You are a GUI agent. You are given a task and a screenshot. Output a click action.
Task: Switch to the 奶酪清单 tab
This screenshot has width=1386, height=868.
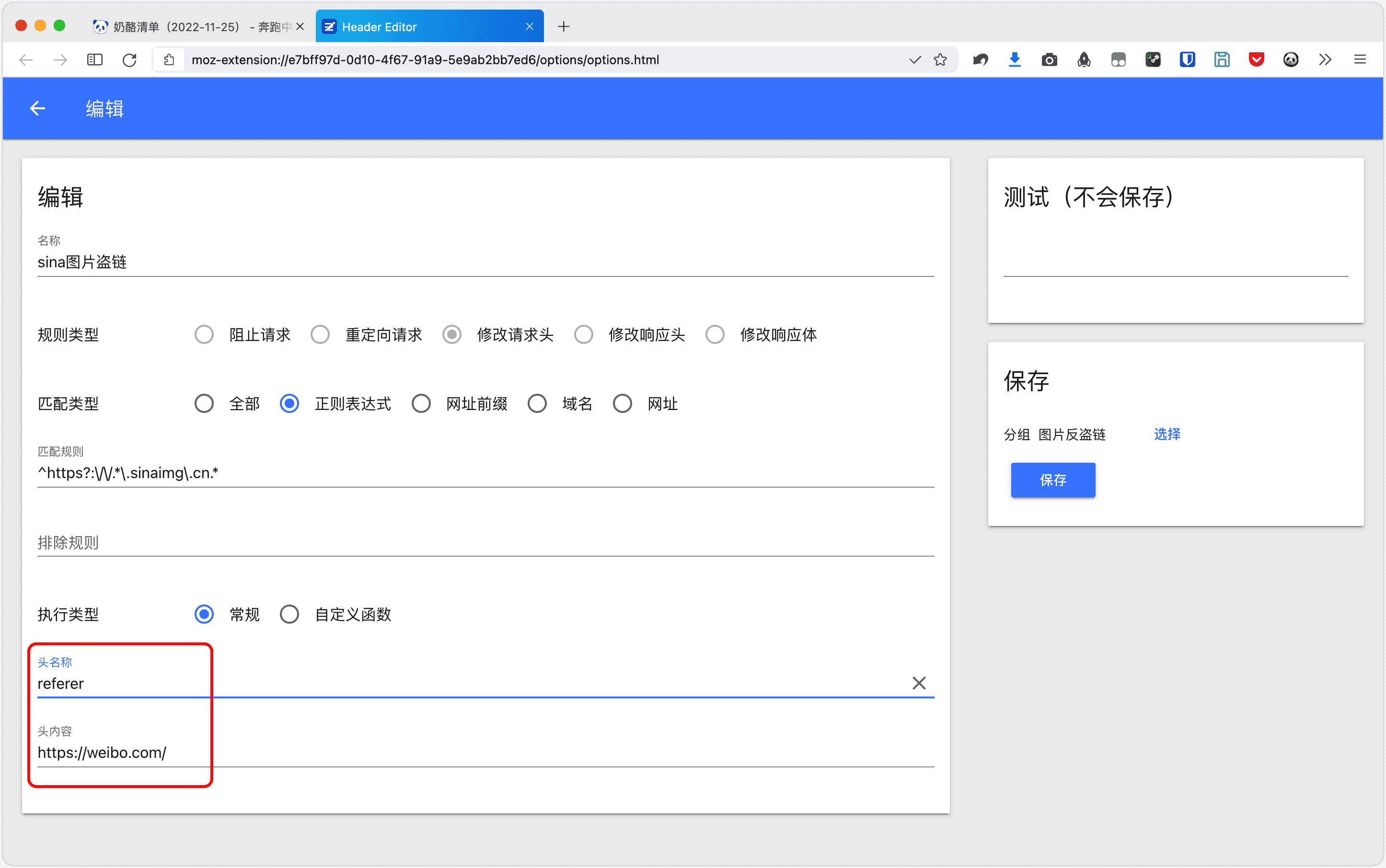click(x=190, y=26)
